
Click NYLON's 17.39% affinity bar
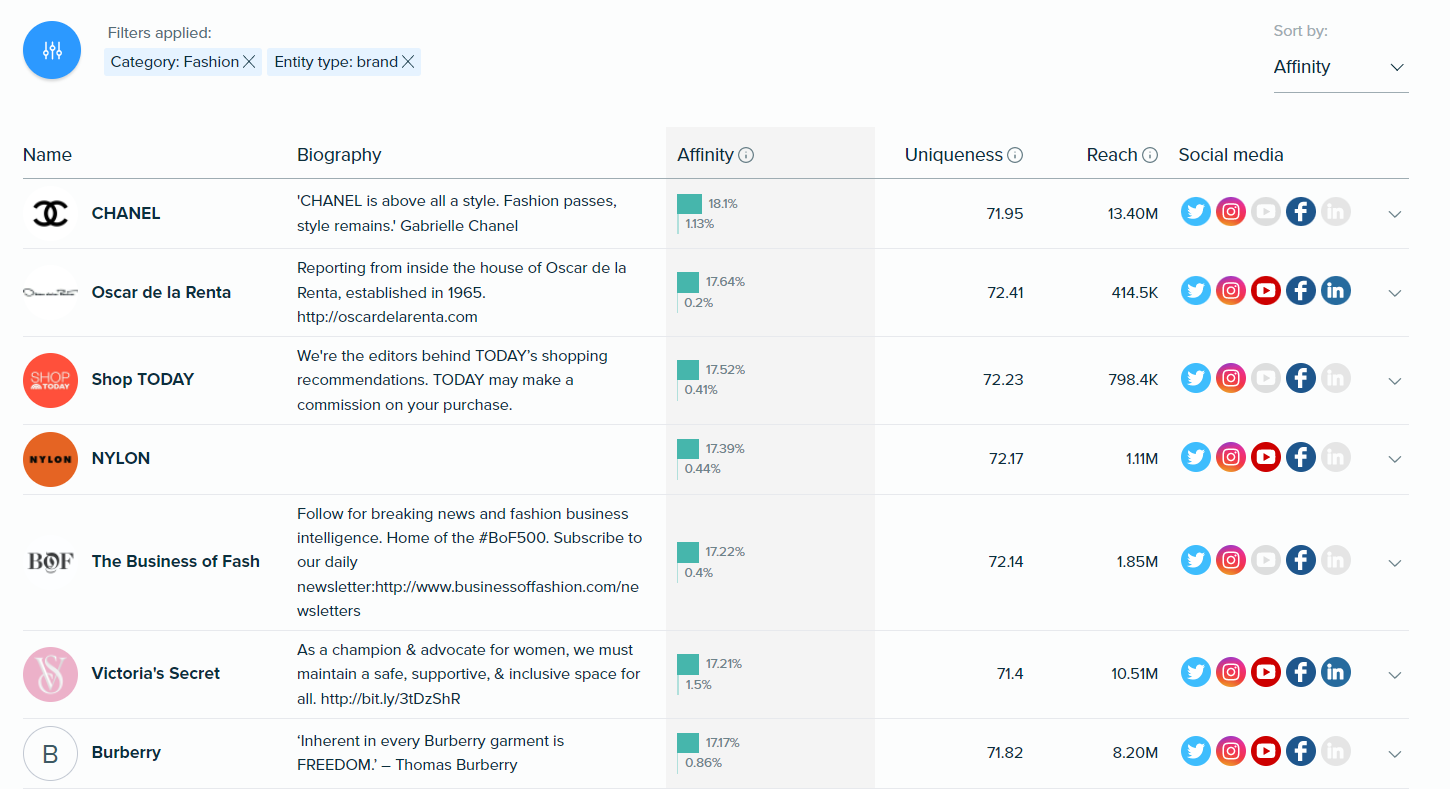click(x=688, y=449)
